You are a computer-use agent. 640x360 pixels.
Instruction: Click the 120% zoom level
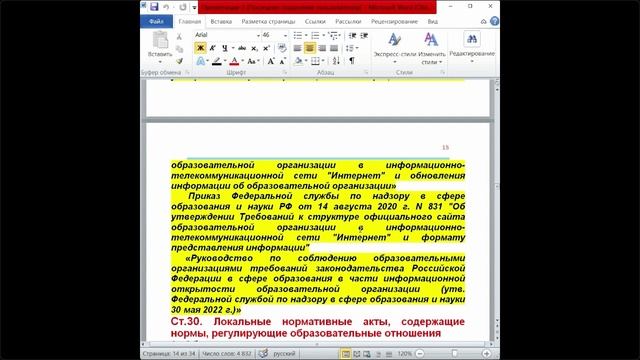404,353
